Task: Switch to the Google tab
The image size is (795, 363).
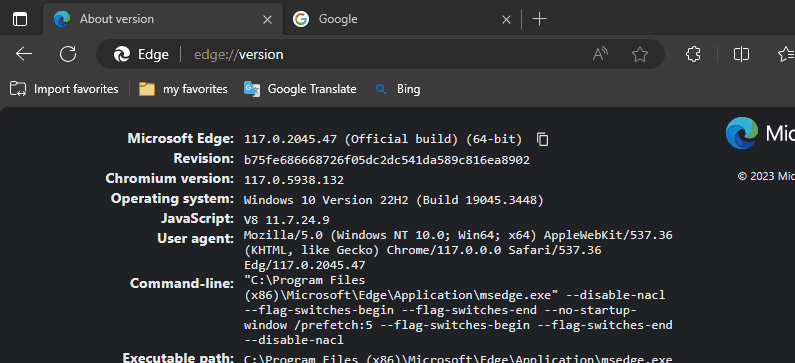Action: pyautogui.click(x=403, y=19)
